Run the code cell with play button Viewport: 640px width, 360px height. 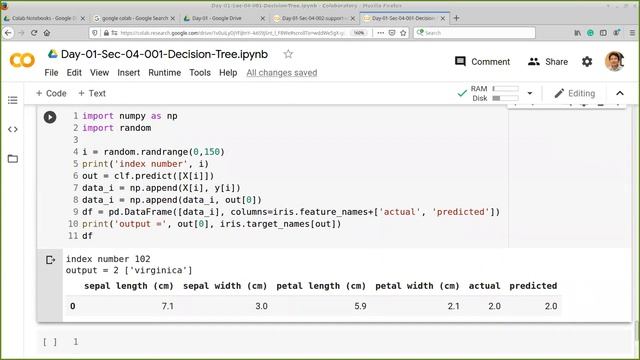pyautogui.click(x=50, y=117)
